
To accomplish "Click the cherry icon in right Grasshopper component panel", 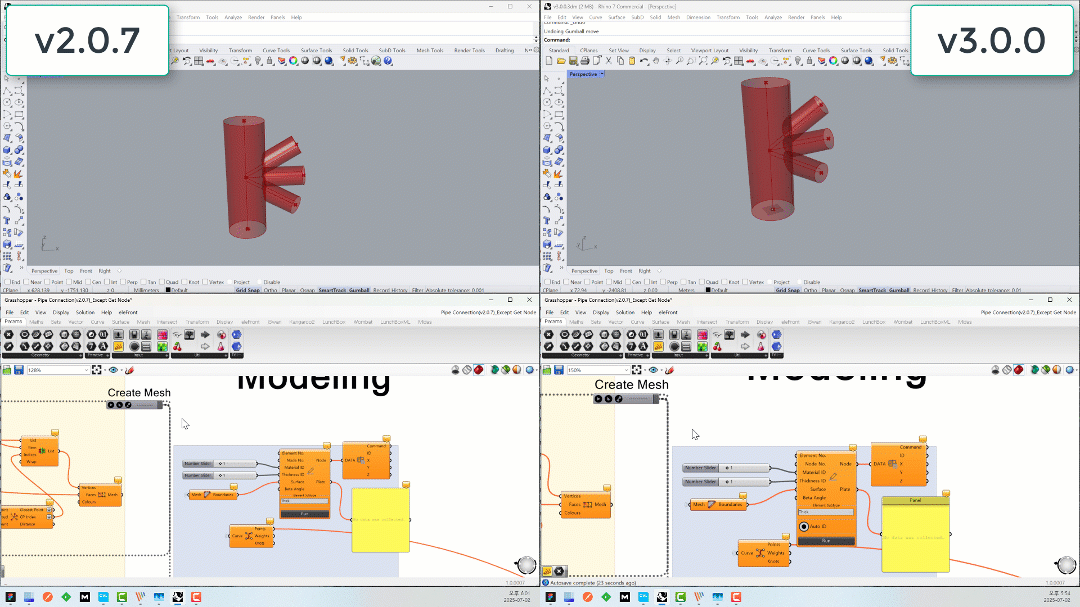I will point(717,347).
